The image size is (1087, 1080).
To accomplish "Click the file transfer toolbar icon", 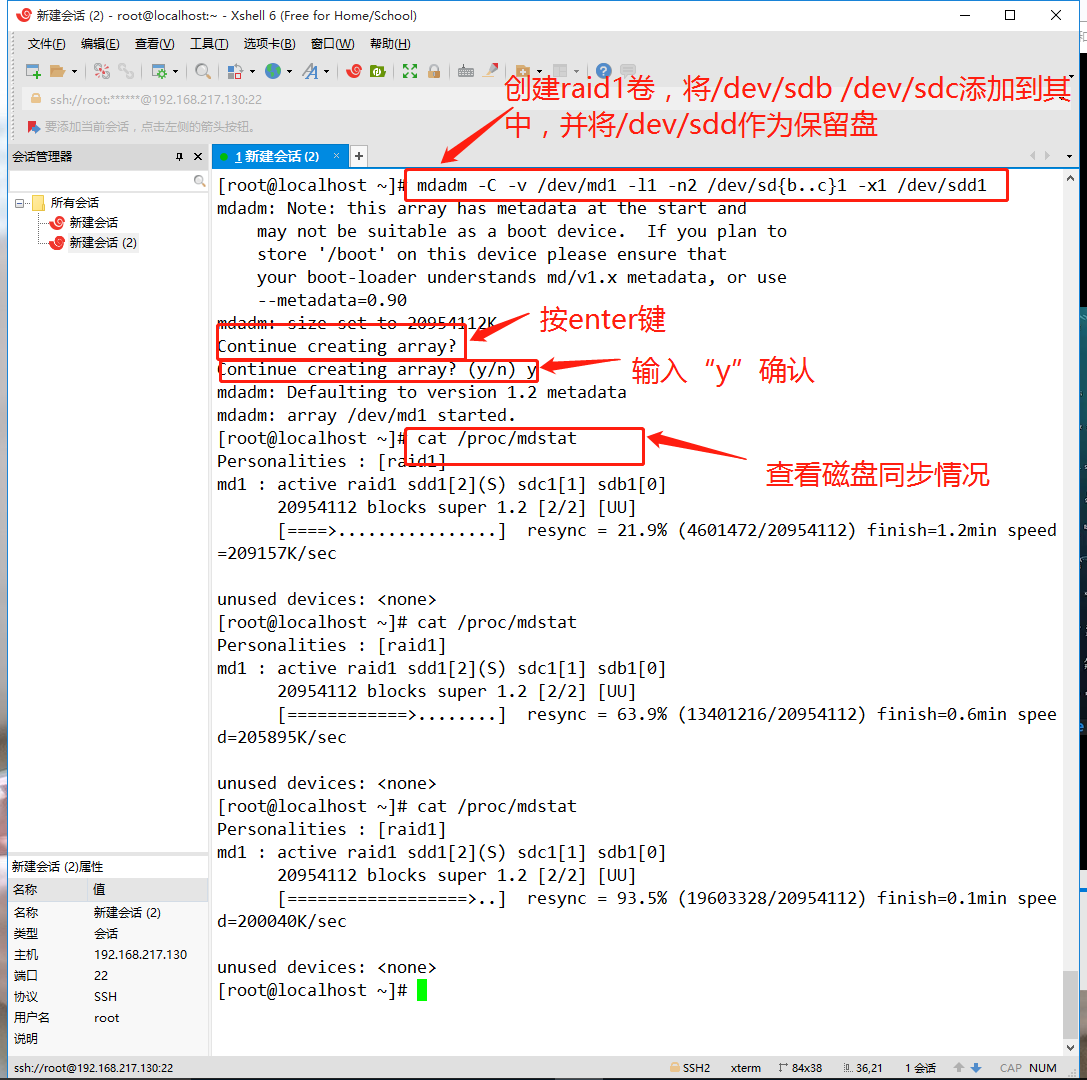I will point(236,71).
